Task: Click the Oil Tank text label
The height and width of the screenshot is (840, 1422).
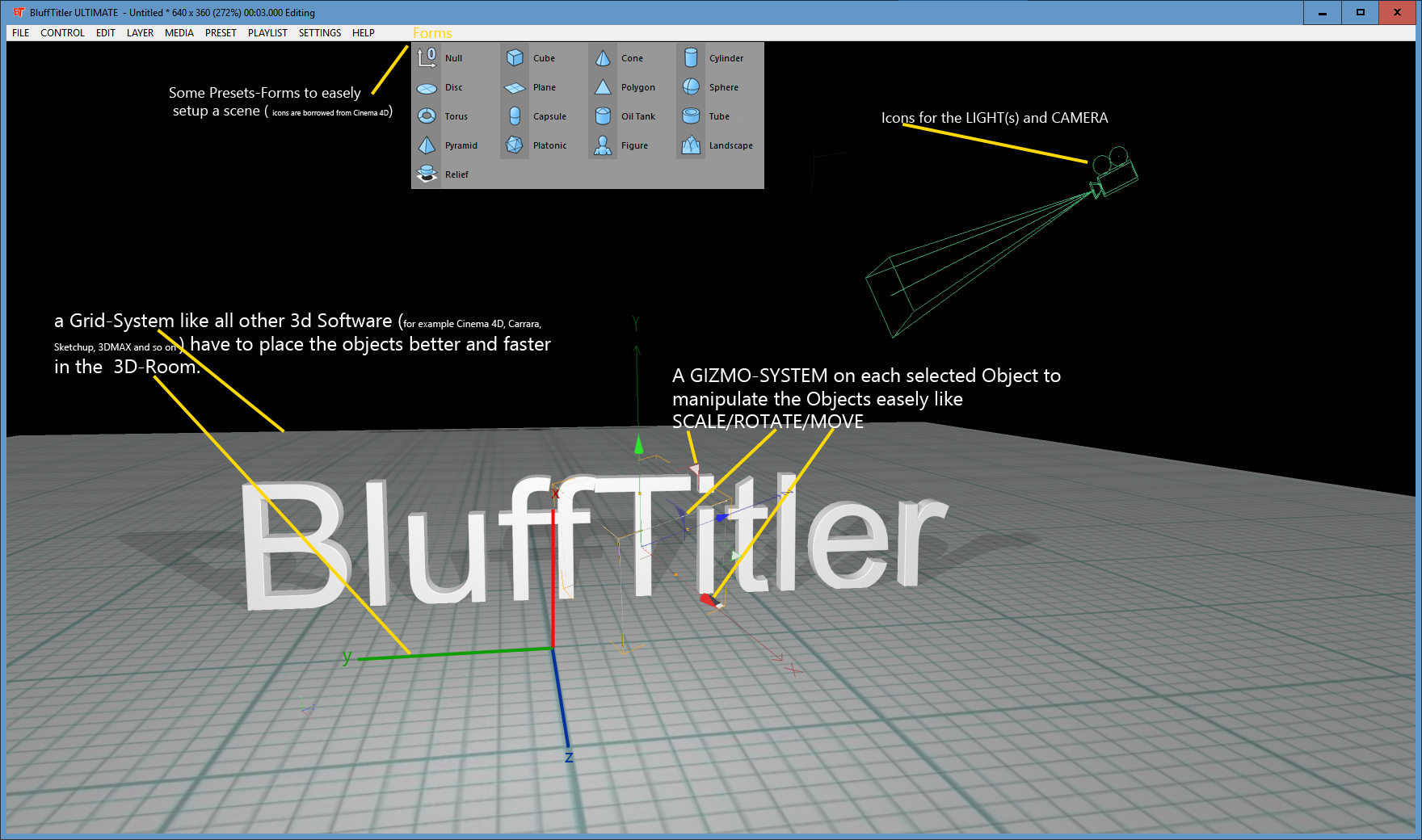Action: (x=638, y=116)
